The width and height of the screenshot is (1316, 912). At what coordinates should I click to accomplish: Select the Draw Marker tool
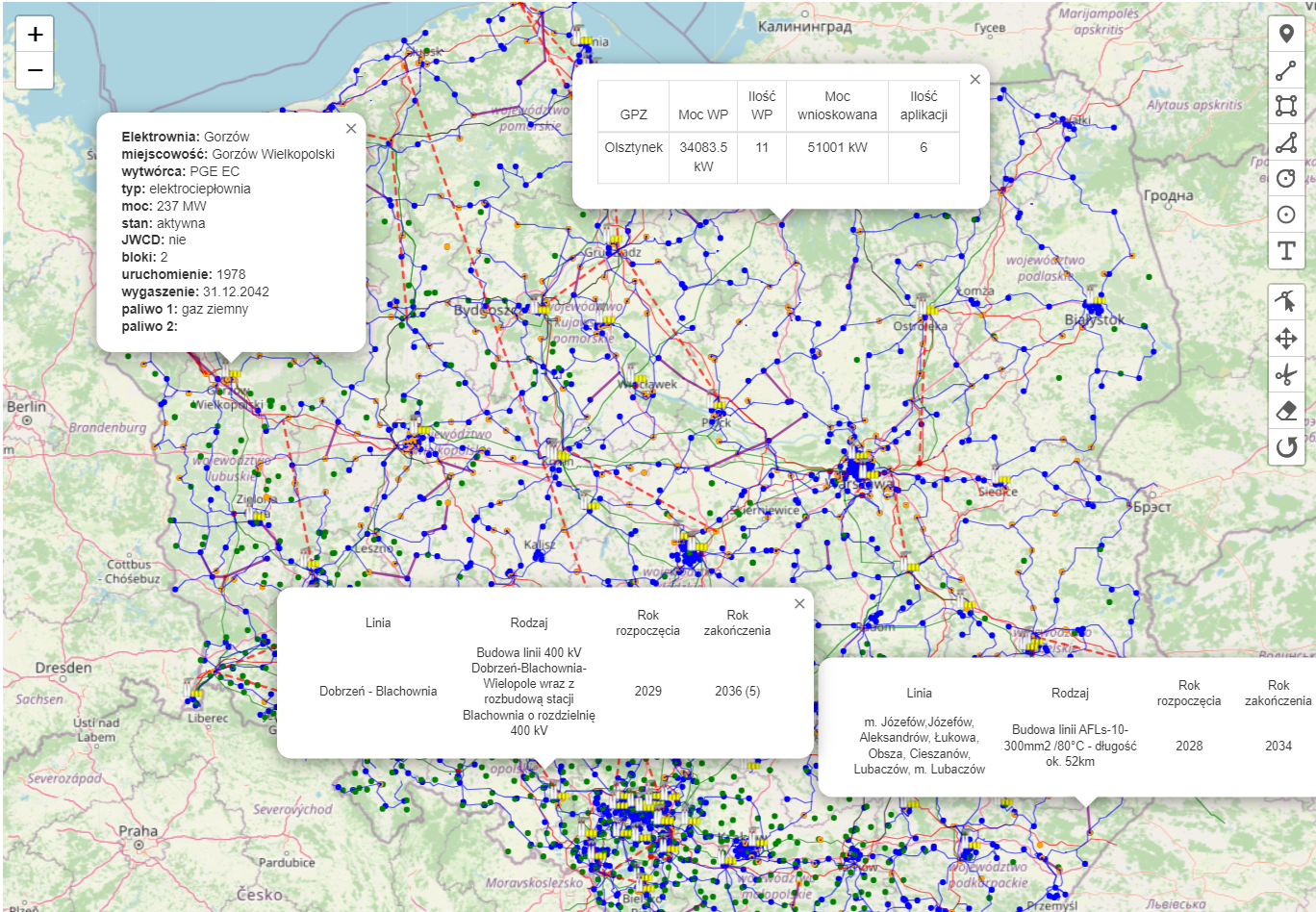[x=1286, y=35]
